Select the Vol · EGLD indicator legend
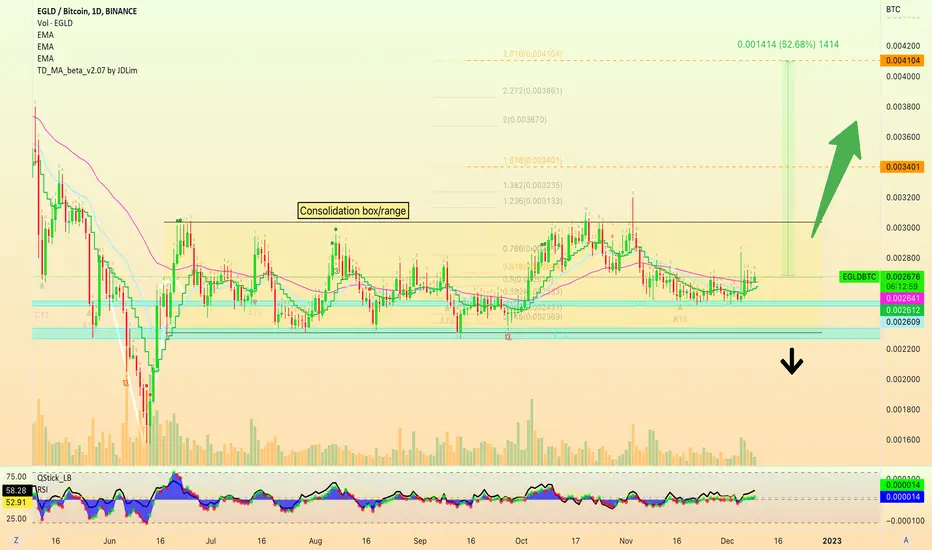The height and width of the screenshot is (550, 932). pyautogui.click(x=55, y=23)
